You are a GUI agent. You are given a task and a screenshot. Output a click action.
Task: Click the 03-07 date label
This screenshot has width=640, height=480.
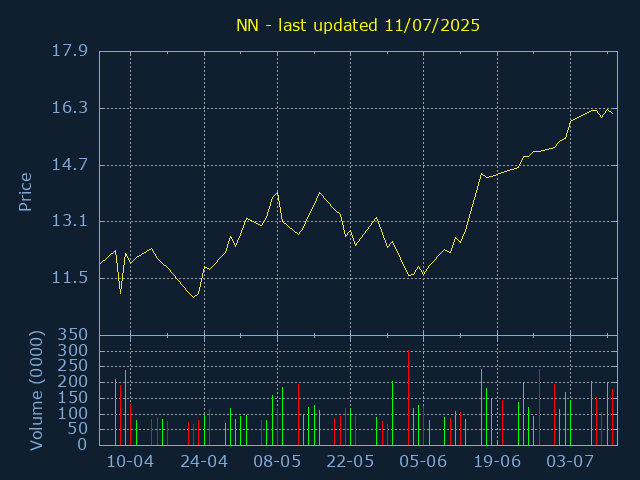tap(570, 462)
